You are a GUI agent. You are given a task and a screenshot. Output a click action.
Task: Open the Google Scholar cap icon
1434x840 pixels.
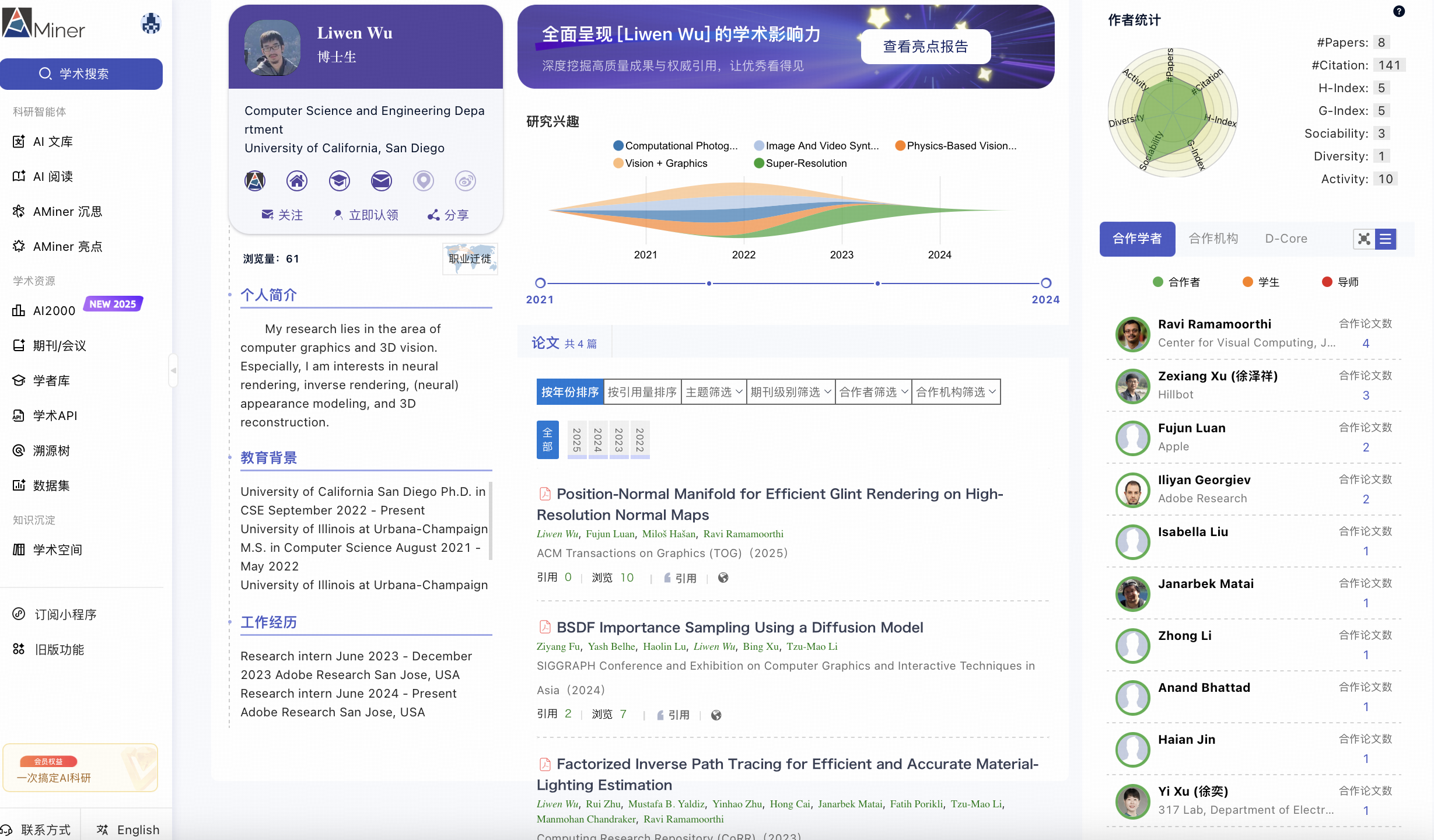click(339, 181)
